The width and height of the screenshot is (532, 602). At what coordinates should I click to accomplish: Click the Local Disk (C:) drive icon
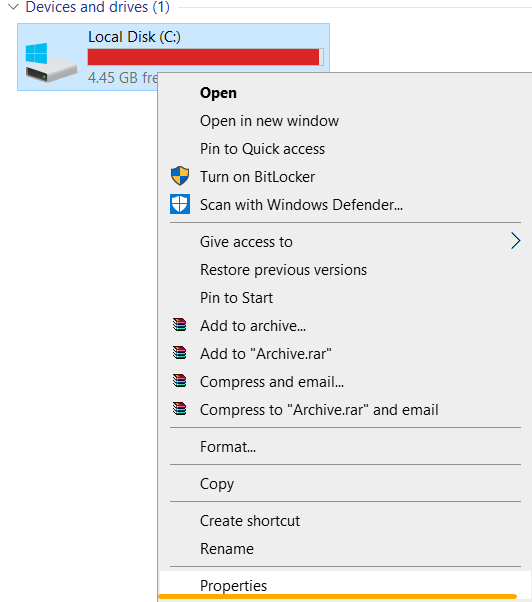pos(51,62)
